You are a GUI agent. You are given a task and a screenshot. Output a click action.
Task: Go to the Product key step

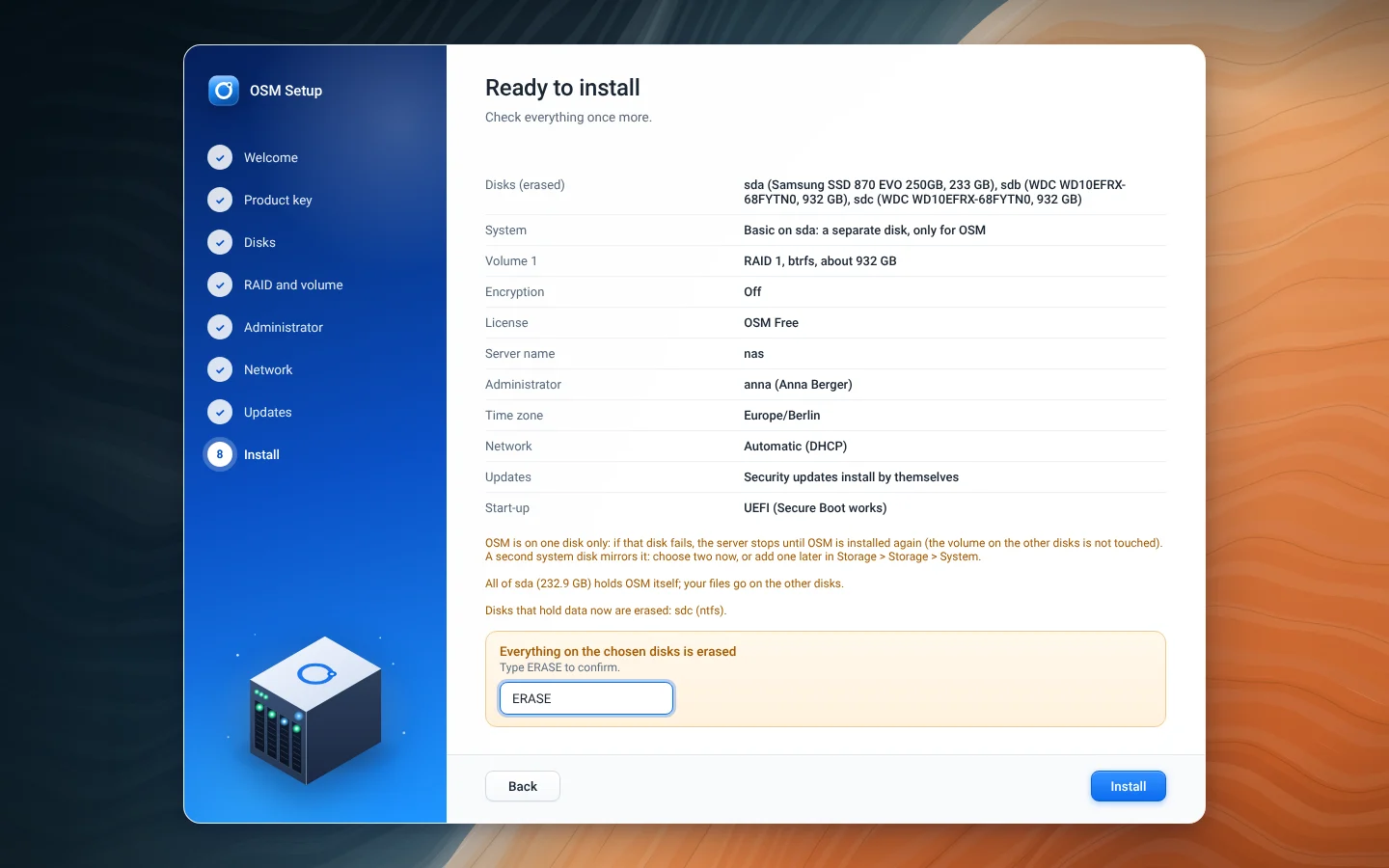click(278, 200)
